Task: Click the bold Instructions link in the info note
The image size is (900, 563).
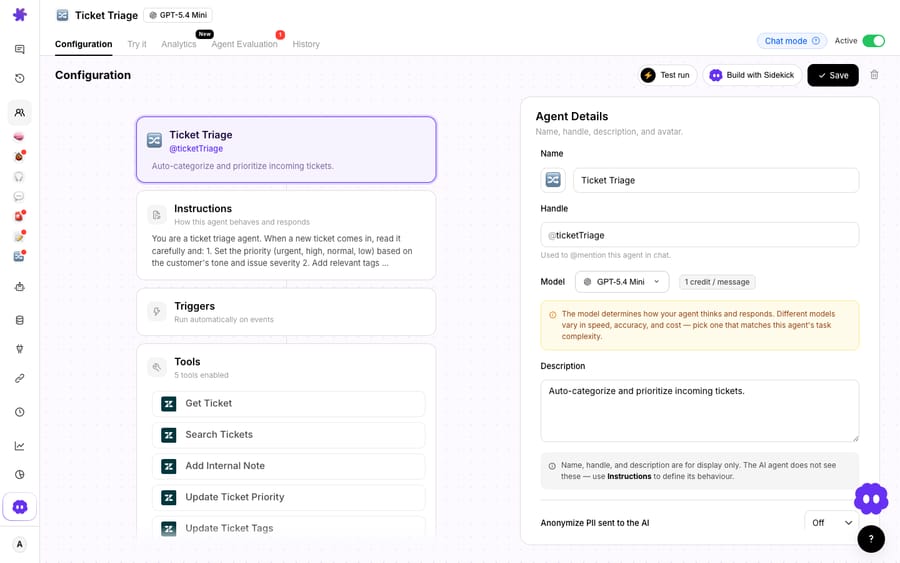Action: point(629,476)
